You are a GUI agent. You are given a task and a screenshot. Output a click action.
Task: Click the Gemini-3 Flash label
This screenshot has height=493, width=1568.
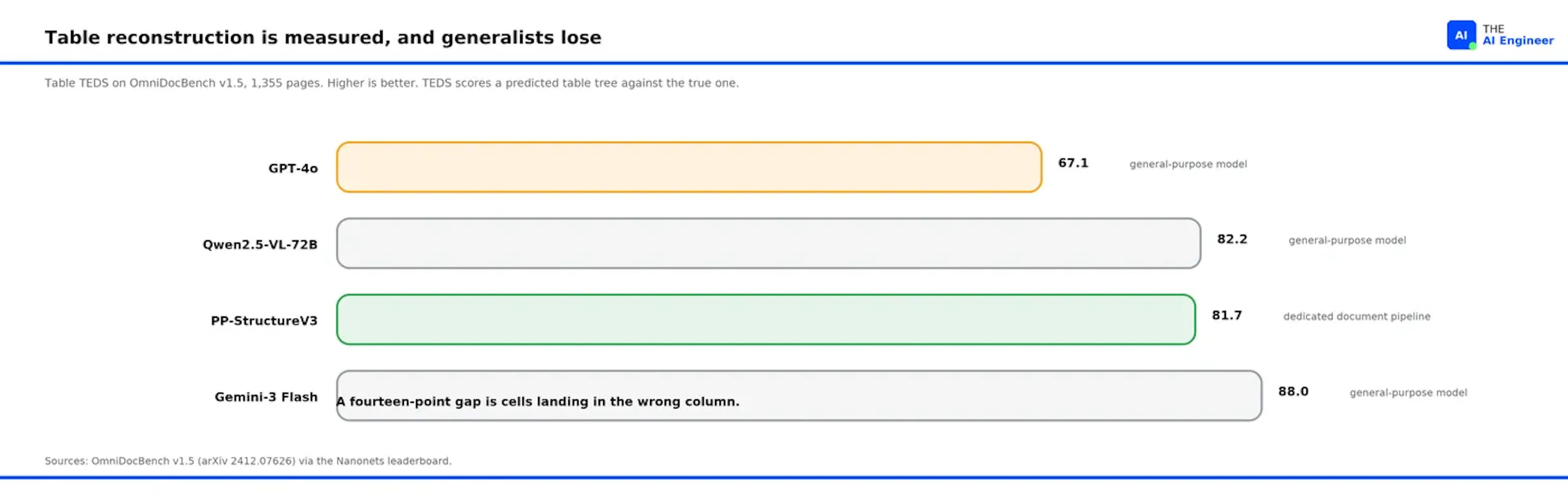[266, 397]
